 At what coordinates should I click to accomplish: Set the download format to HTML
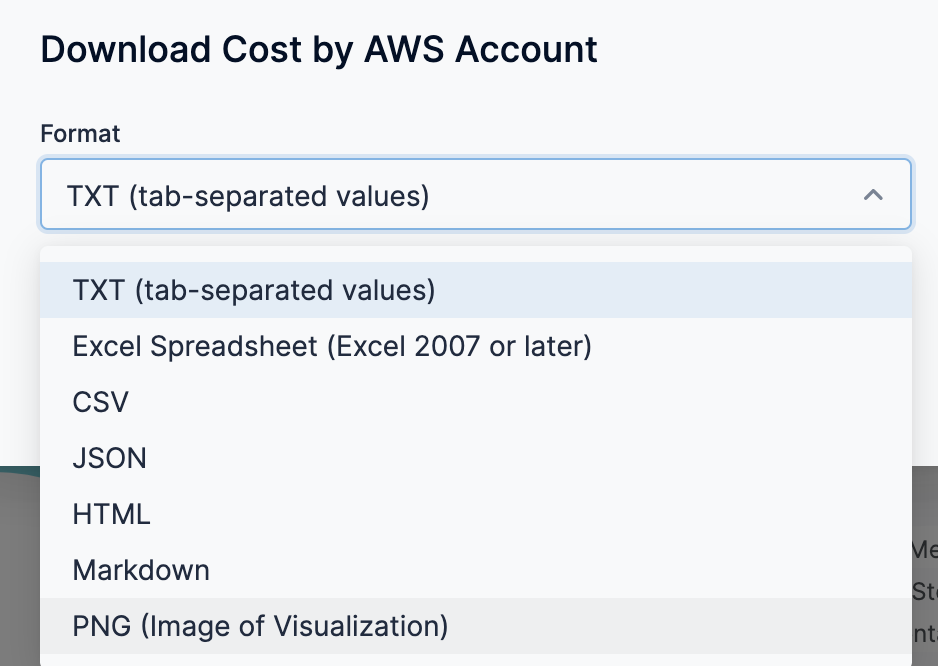click(x=112, y=514)
